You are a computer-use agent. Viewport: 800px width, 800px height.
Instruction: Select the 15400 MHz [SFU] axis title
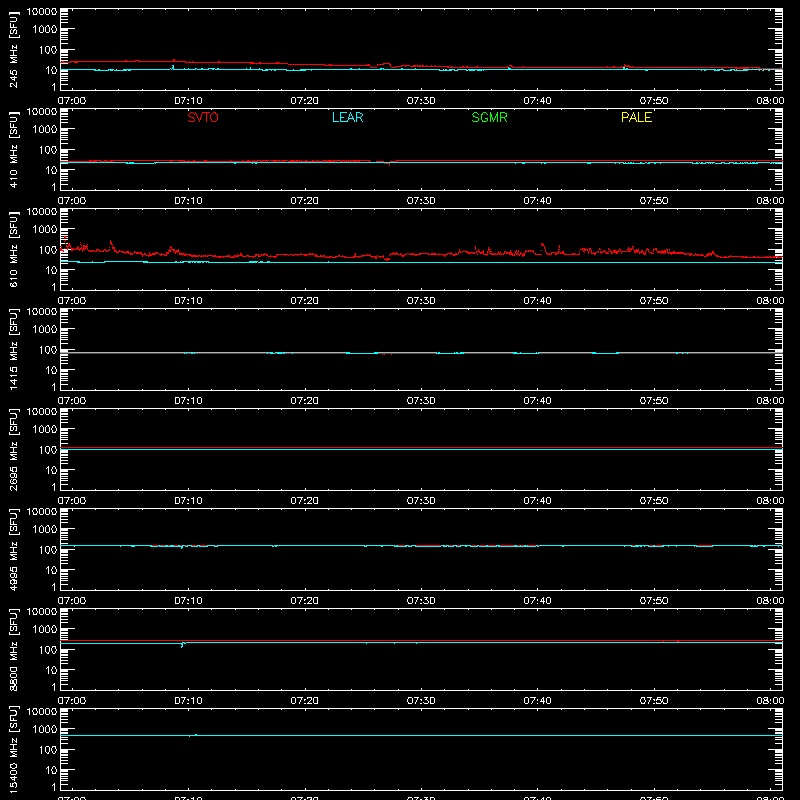(13, 749)
